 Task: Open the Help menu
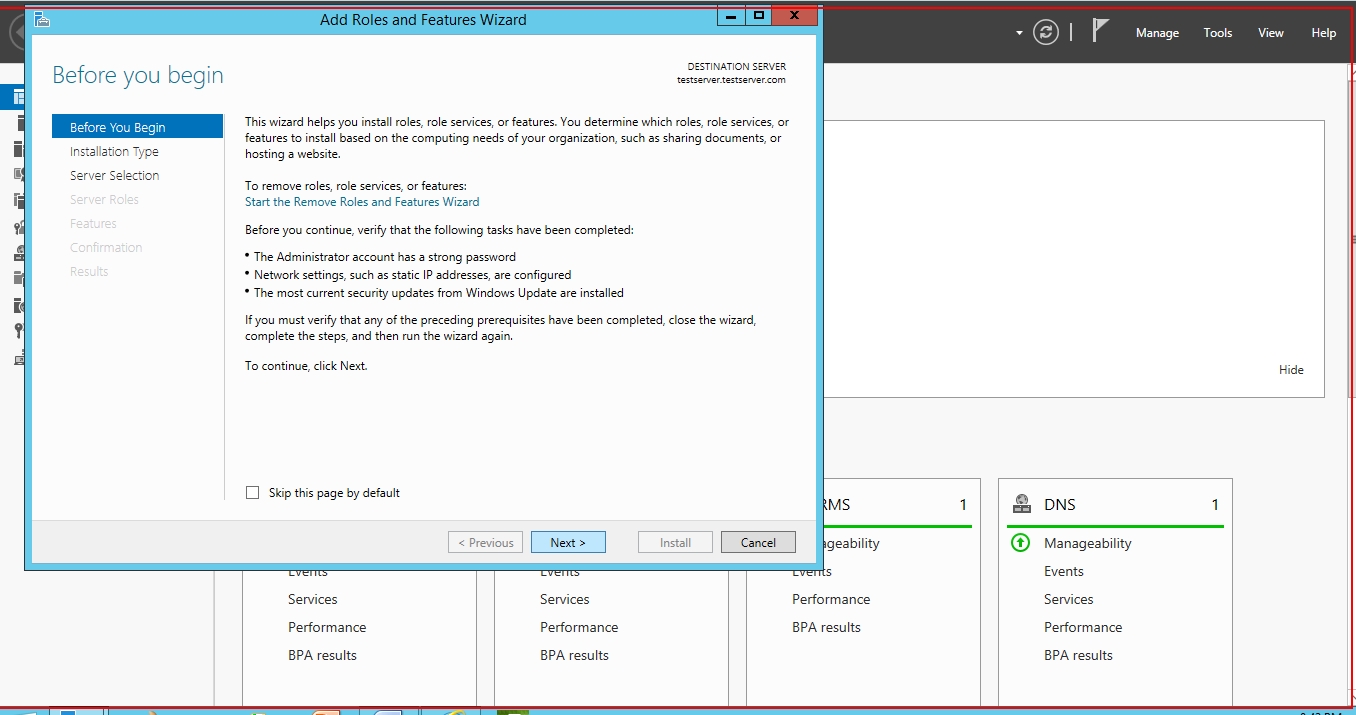pos(1323,33)
